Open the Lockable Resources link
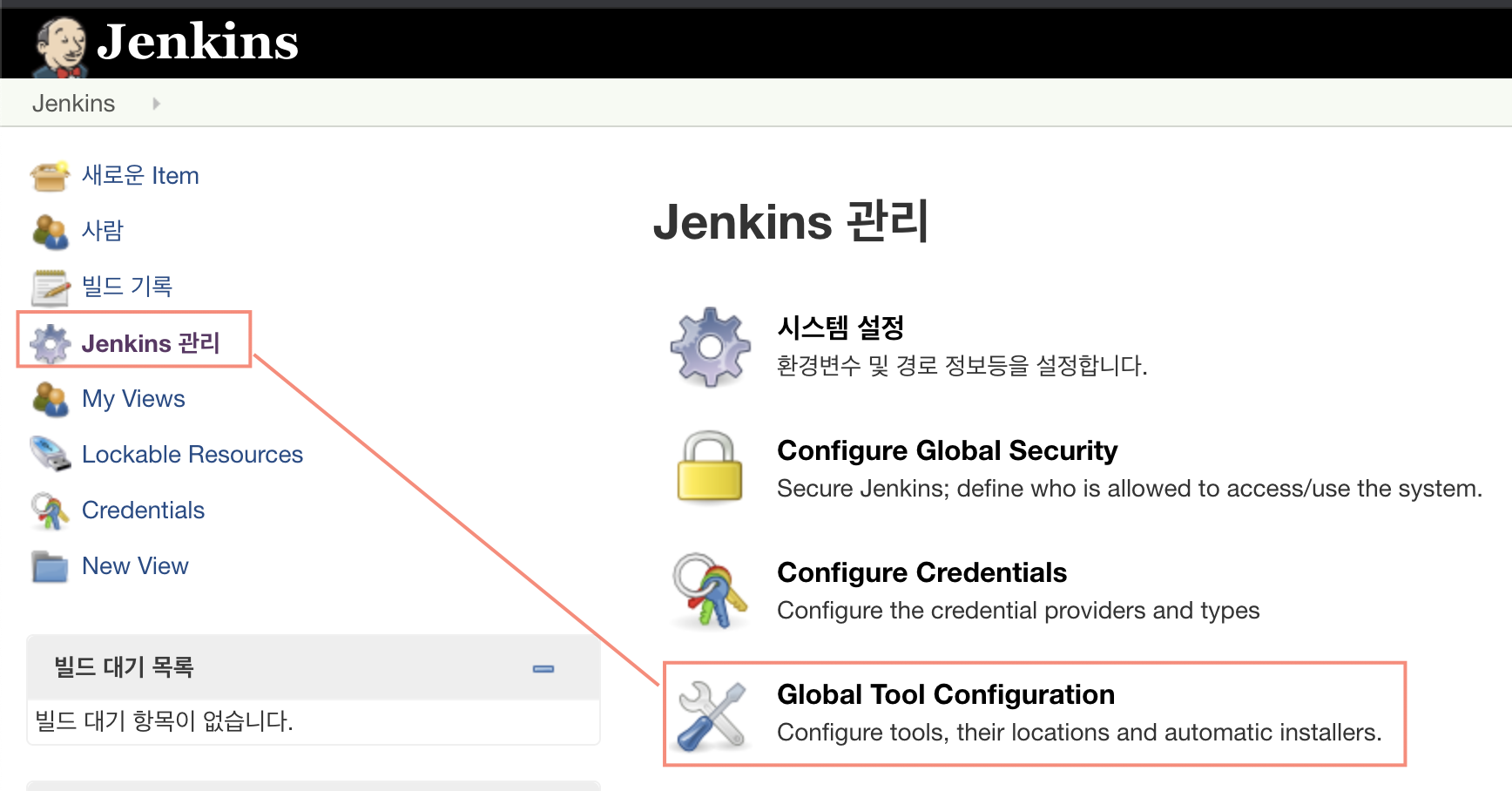 pos(192,455)
